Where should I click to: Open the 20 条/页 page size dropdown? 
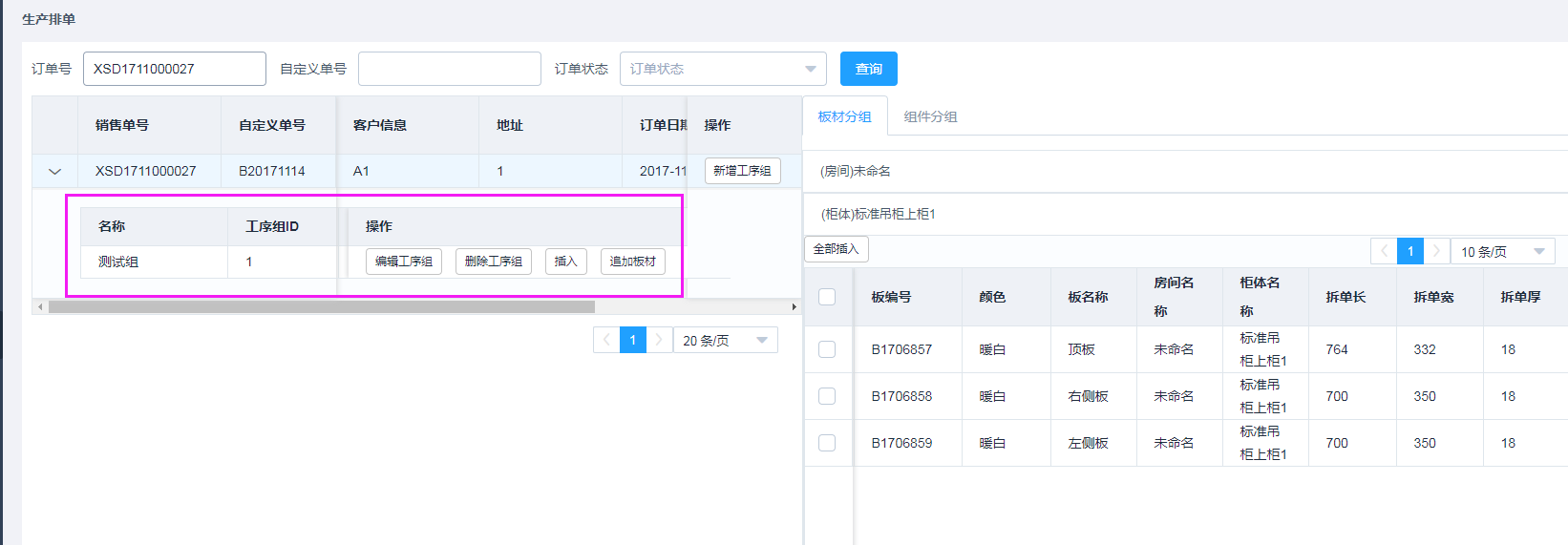725,340
